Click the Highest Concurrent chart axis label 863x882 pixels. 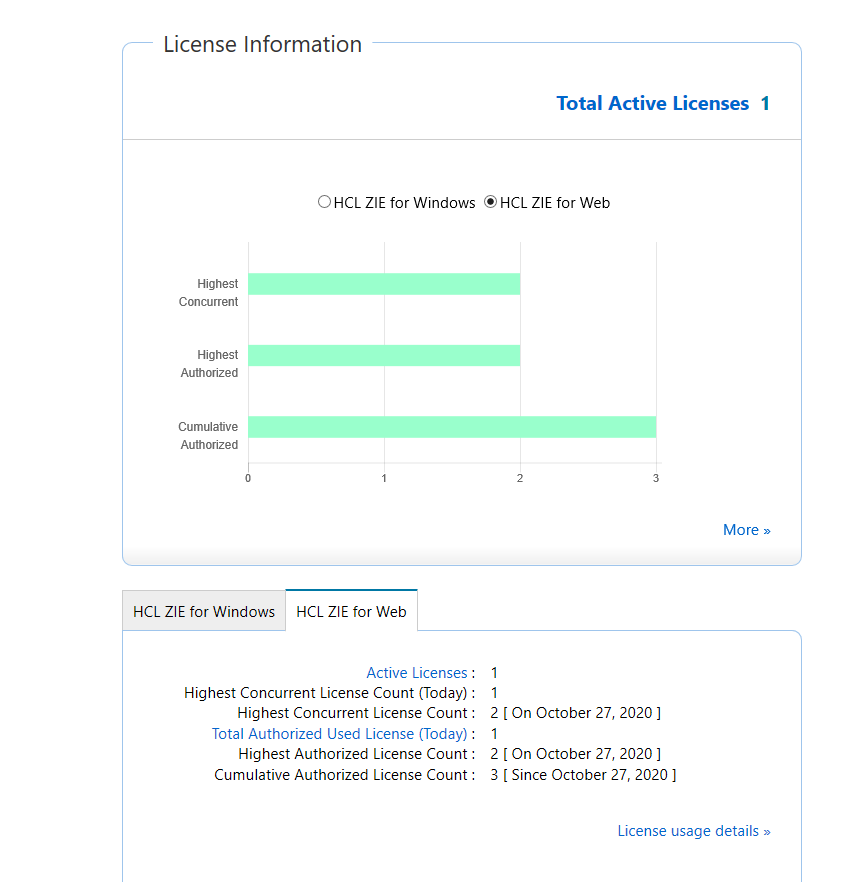pyautogui.click(x=208, y=292)
